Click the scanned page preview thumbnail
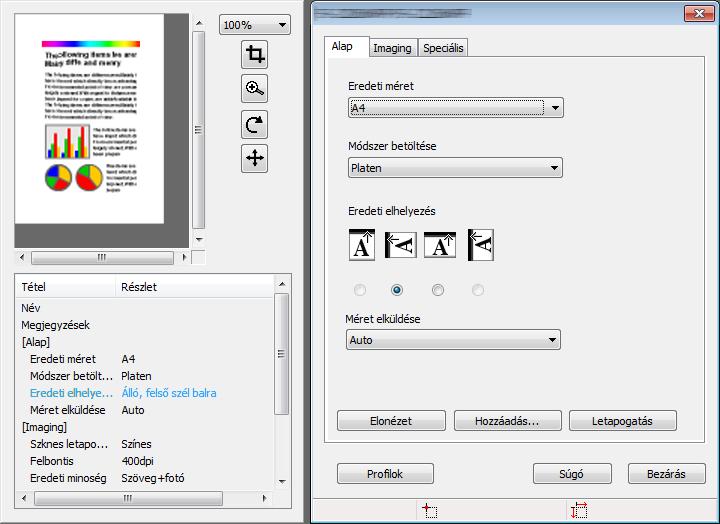This screenshot has height=524, width=720. coord(90,118)
